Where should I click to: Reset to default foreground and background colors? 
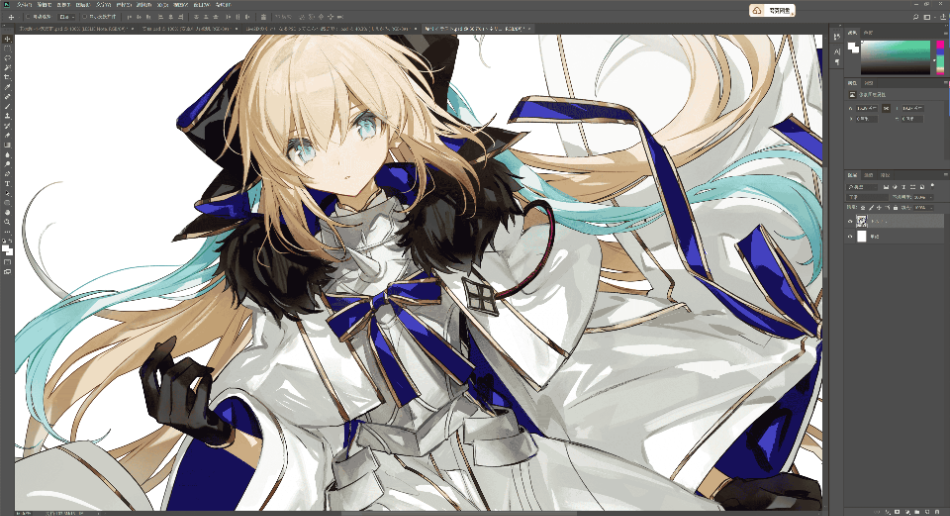pyautogui.click(x=4, y=242)
